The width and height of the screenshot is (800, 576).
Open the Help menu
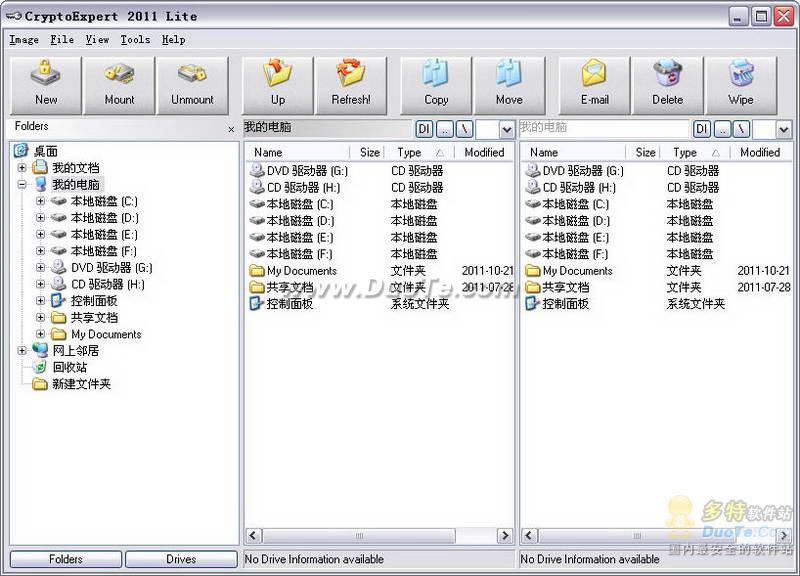(x=173, y=39)
